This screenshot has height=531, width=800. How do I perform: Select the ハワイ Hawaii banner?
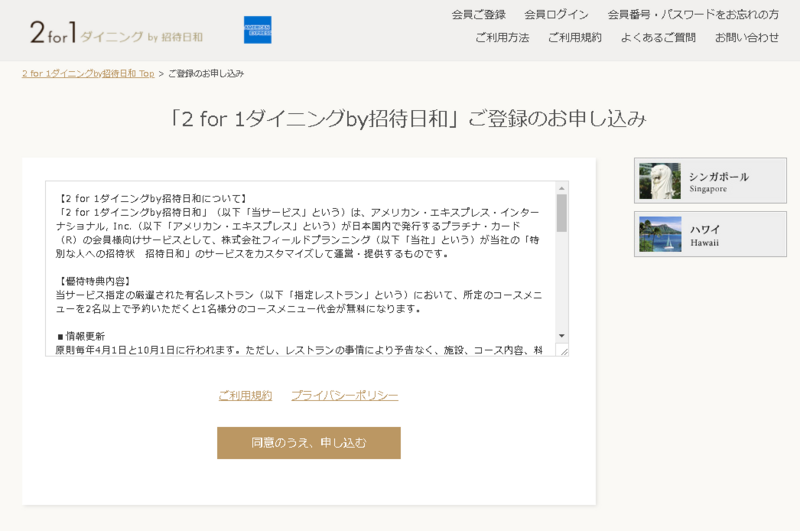(710, 234)
